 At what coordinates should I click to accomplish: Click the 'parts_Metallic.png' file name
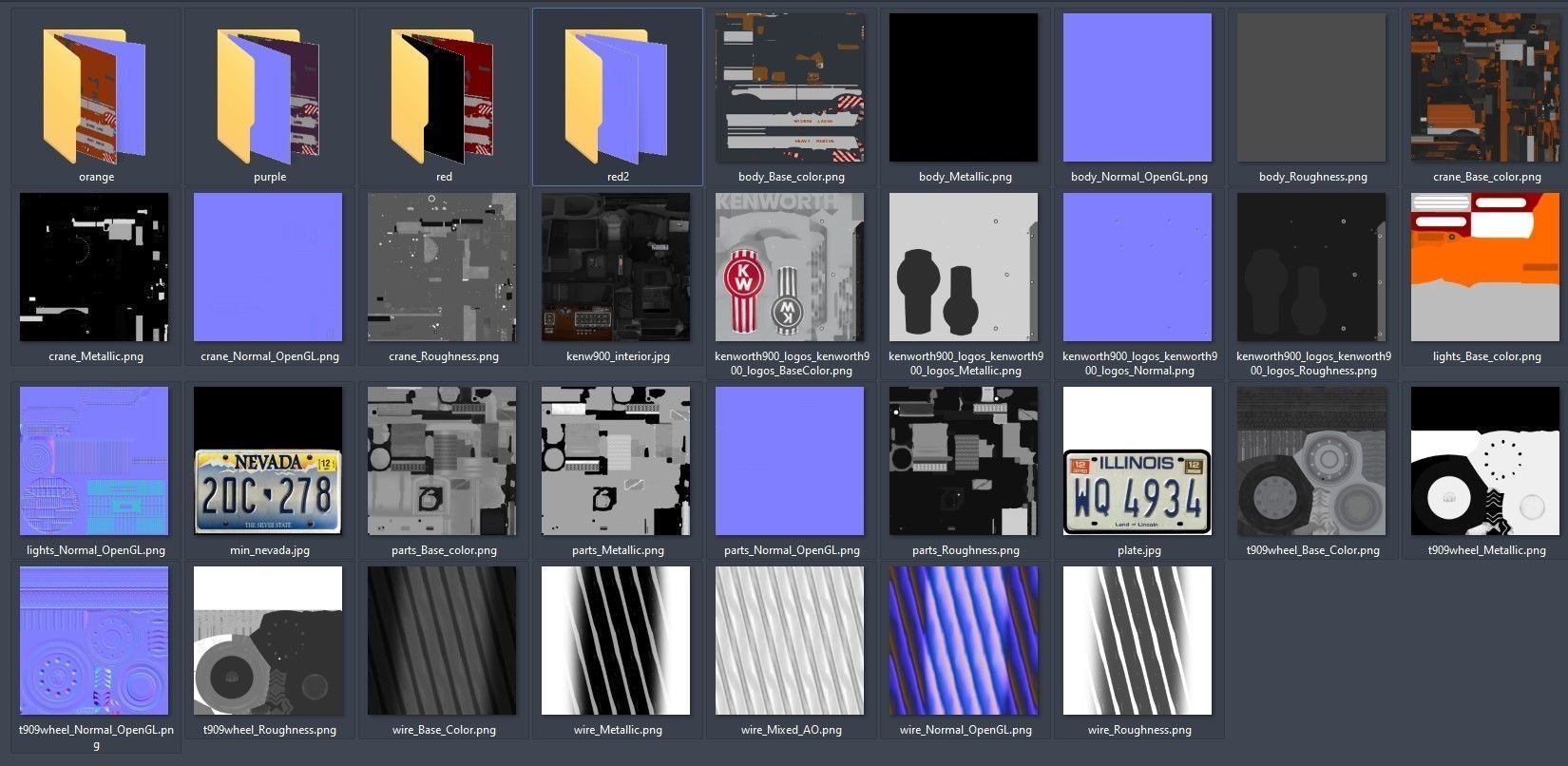point(618,550)
